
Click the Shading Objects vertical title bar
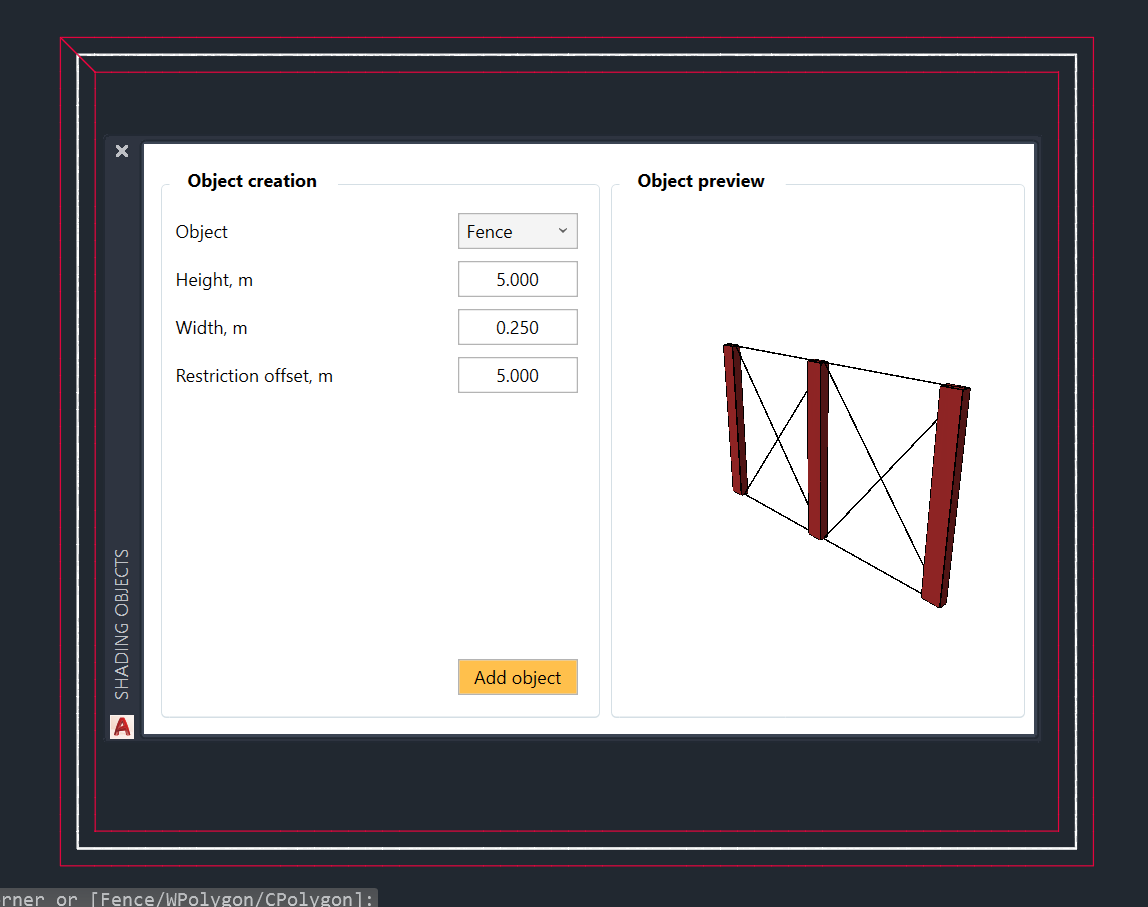tap(122, 622)
